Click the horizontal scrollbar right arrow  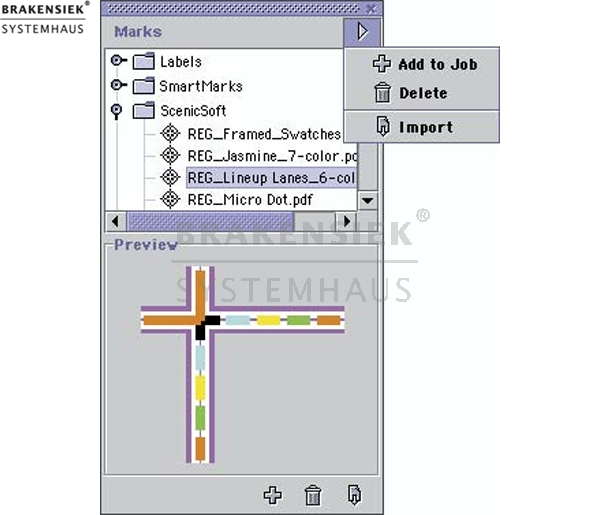pyautogui.click(x=347, y=221)
